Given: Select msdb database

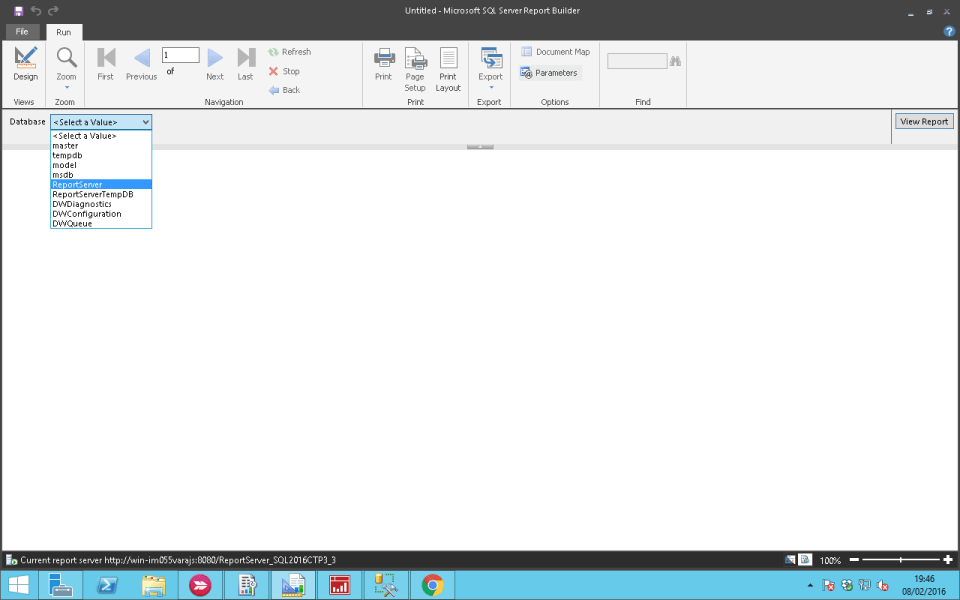Looking at the screenshot, I should tap(101, 175).
